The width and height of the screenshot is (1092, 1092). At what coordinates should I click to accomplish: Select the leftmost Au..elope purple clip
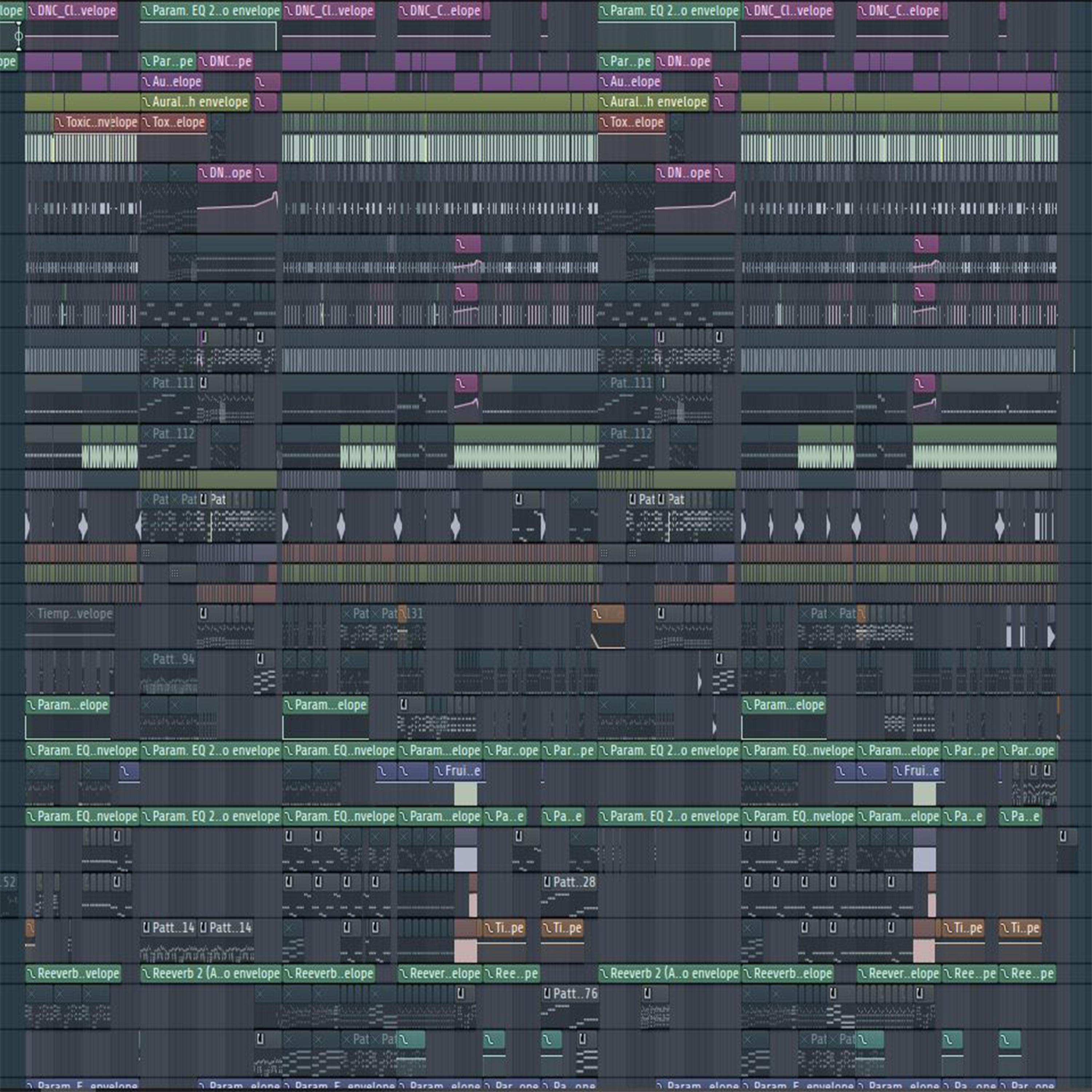click(x=171, y=82)
